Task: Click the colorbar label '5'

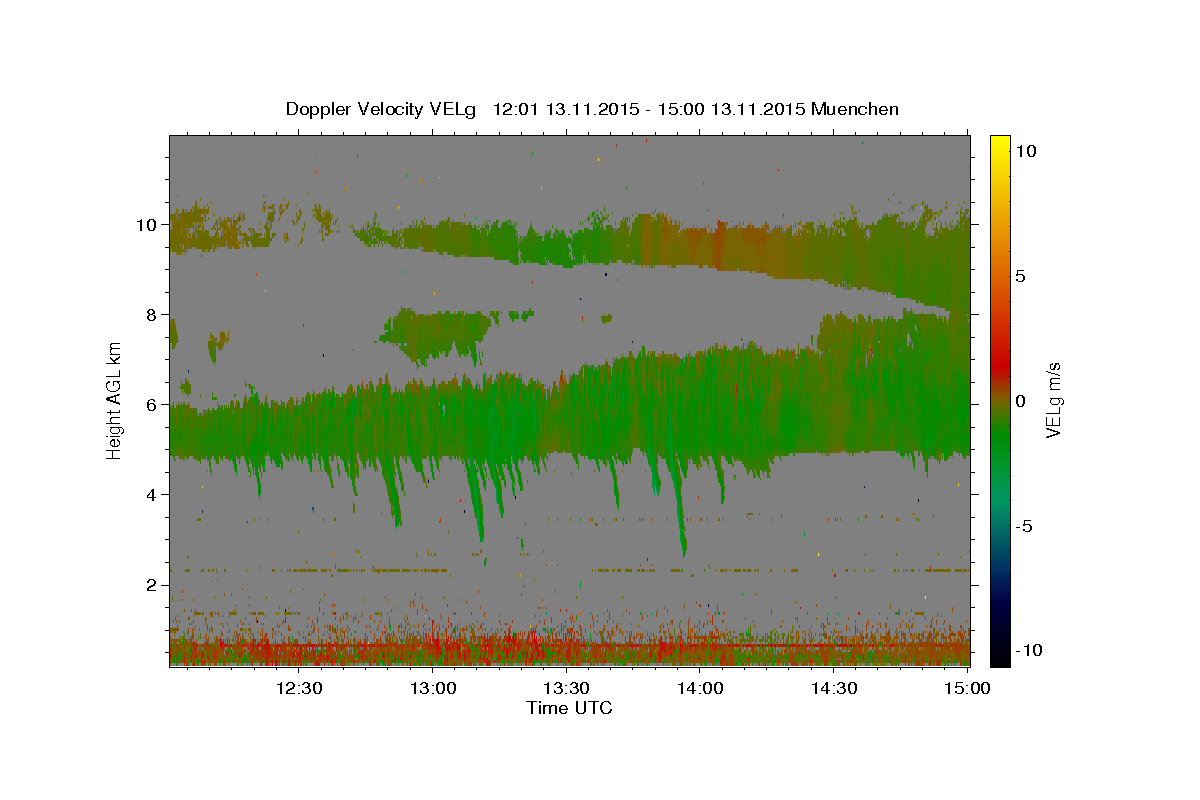Action: [1021, 276]
